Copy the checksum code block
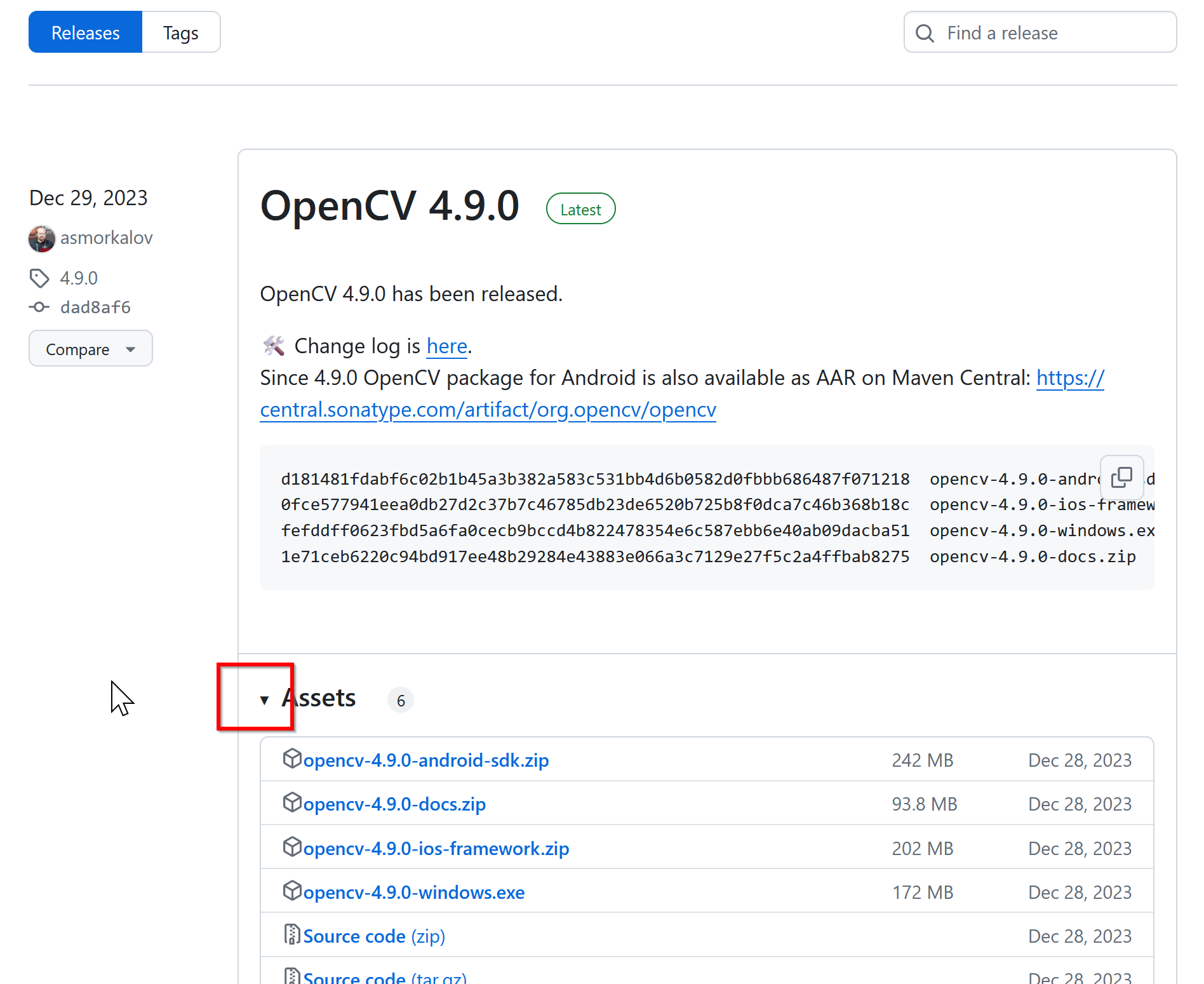1204x984 pixels. point(1122,477)
